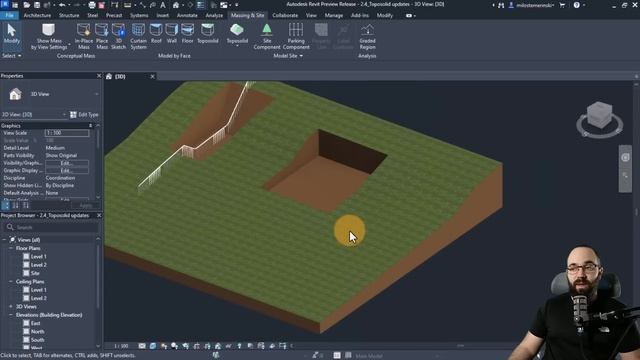Select the East elevation view
Viewport: 640px width, 360px height.
click(36, 323)
